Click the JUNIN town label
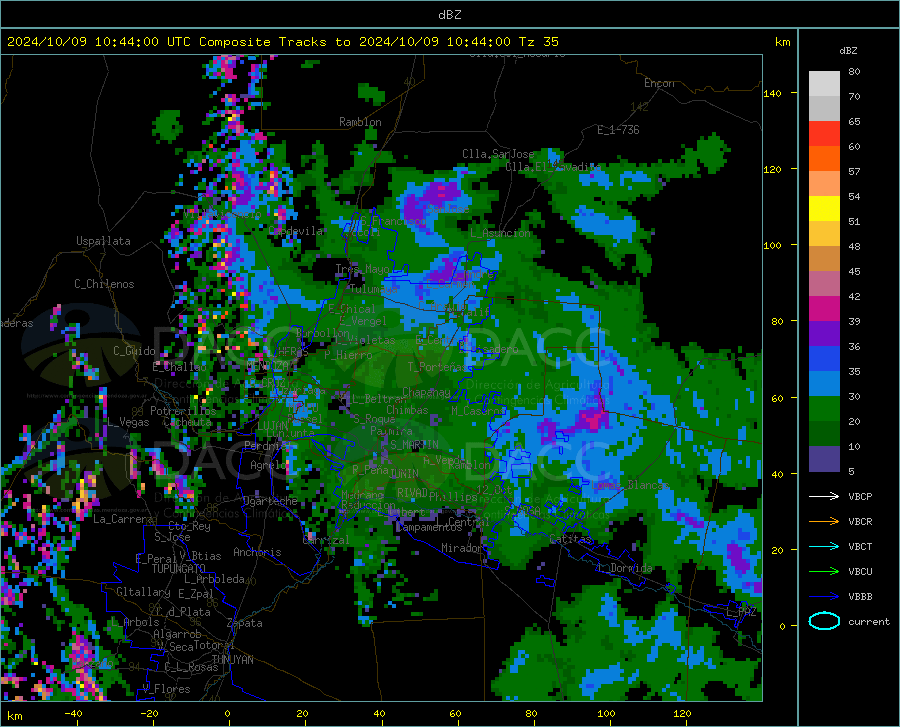900x727 pixels. pos(404,474)
